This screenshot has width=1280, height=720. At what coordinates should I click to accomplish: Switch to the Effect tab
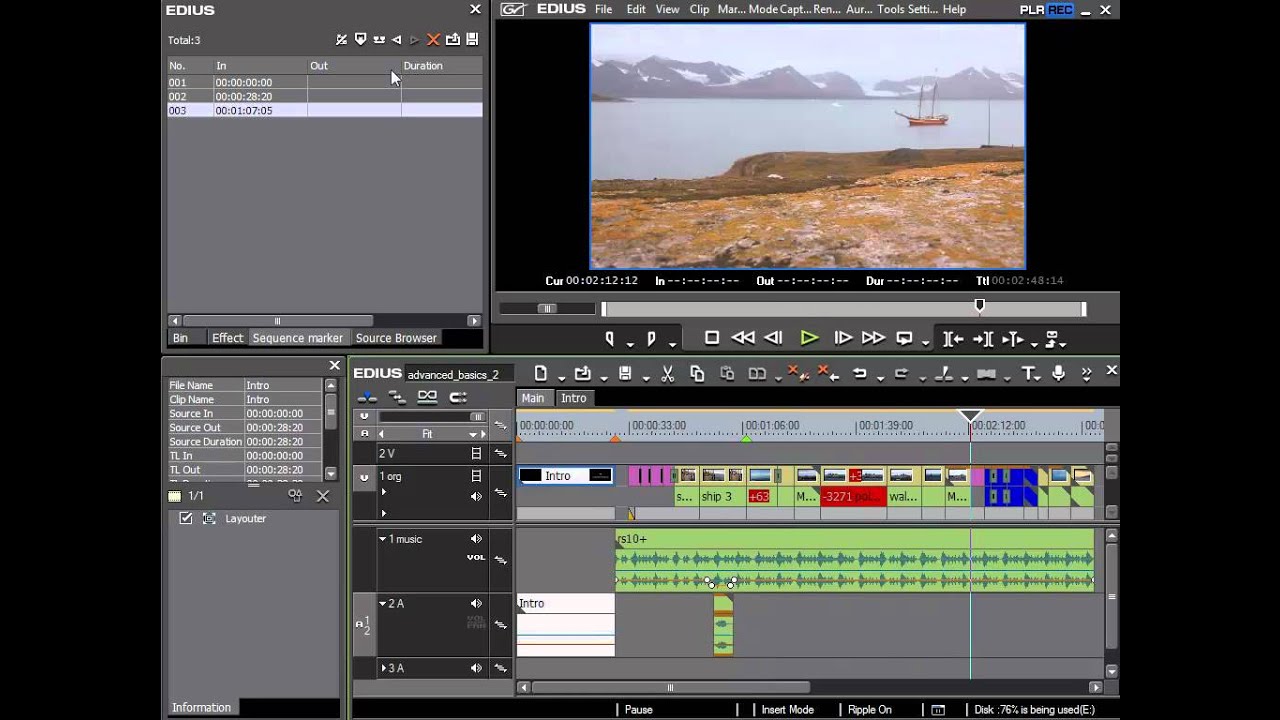tap(227, 338)
